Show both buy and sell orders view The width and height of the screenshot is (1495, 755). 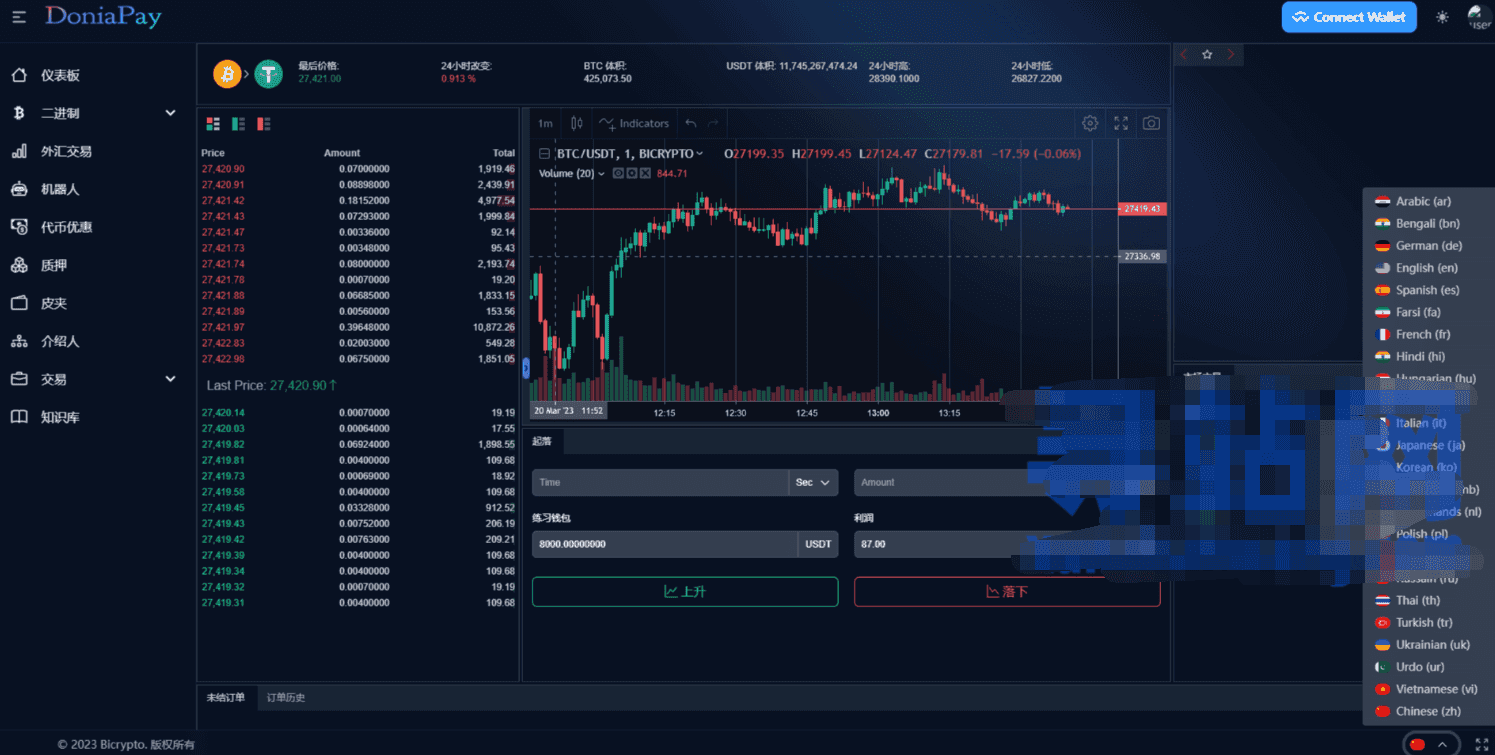213,124
